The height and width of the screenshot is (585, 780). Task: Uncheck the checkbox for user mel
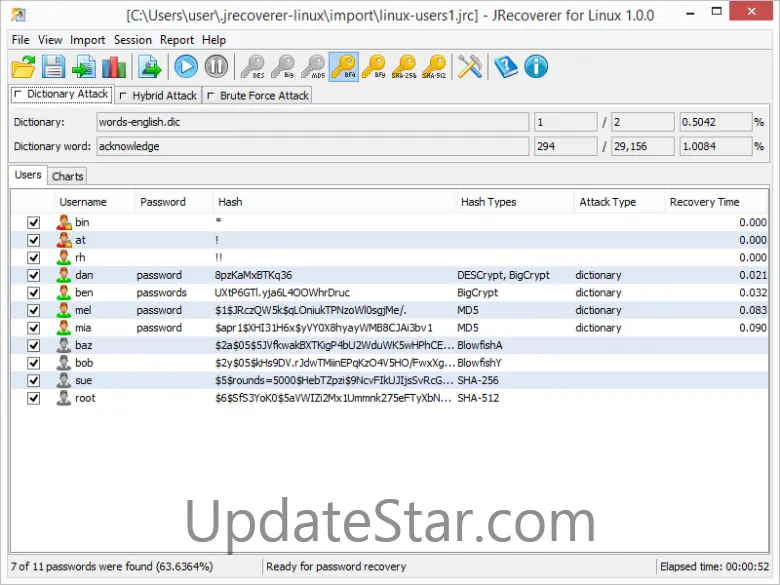(x=33, y=310)
